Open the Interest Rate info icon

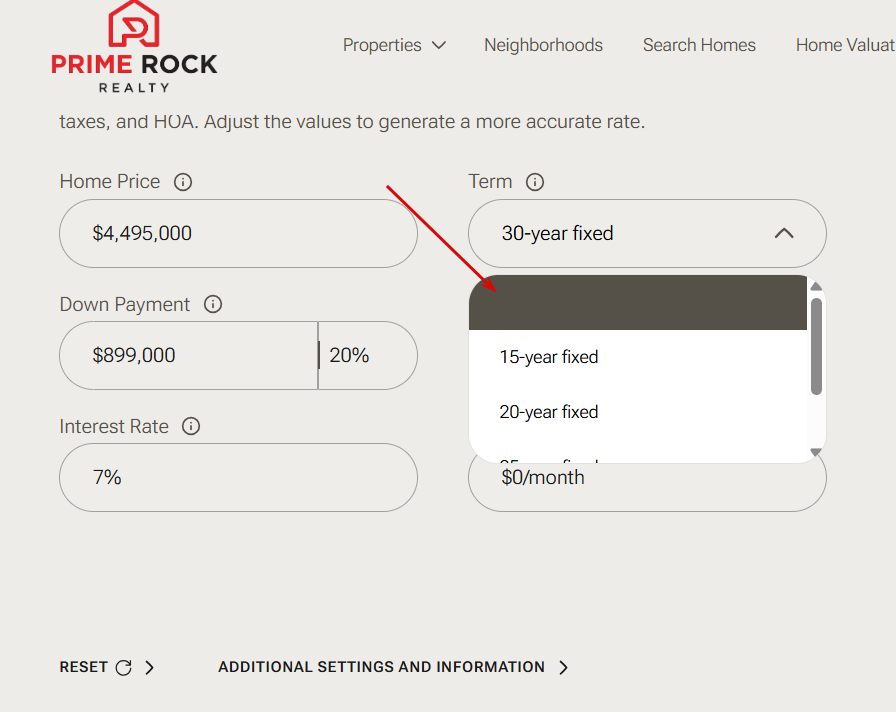click(x=191, y=426)
